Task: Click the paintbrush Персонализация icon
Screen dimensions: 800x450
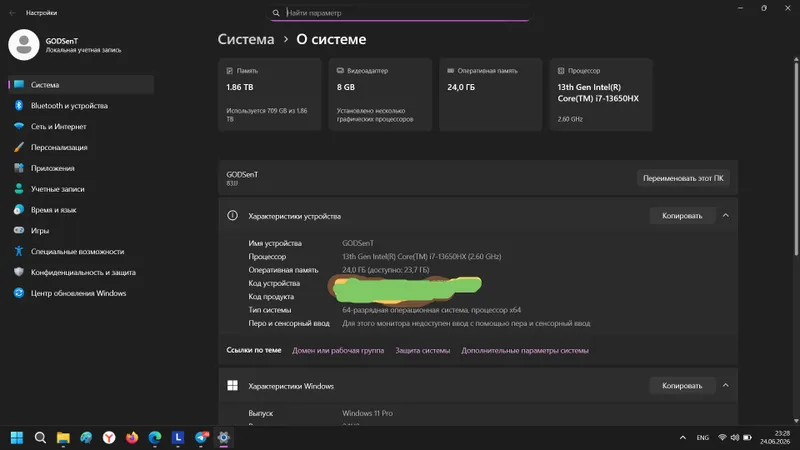Action: pos(19,147)
